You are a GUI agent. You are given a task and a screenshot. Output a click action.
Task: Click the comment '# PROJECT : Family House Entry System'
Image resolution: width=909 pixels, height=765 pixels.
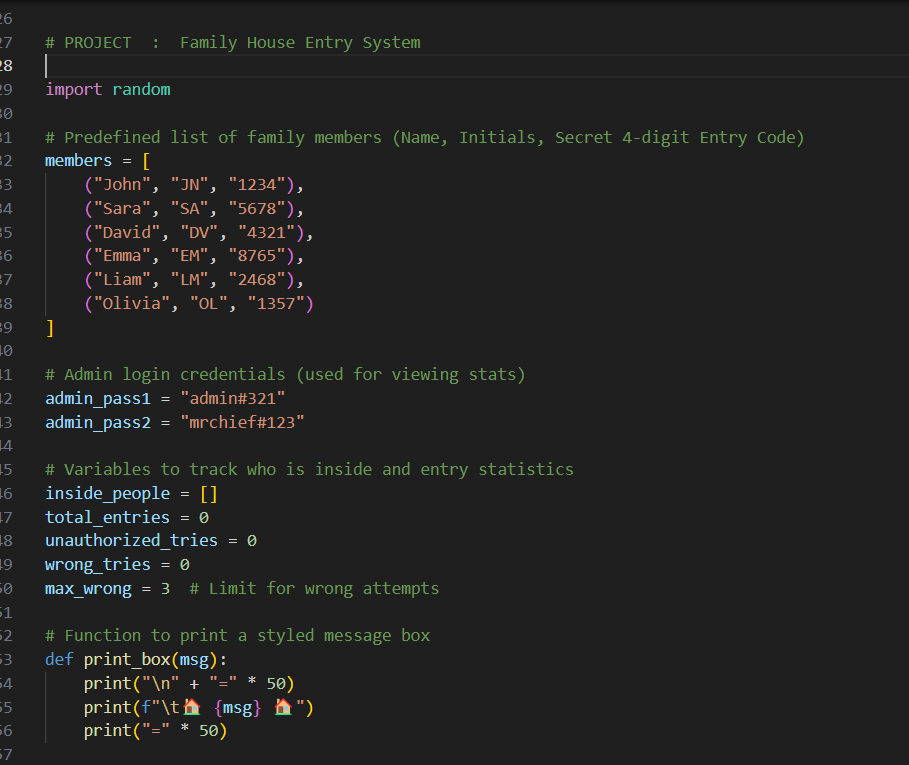click(233, 43)
